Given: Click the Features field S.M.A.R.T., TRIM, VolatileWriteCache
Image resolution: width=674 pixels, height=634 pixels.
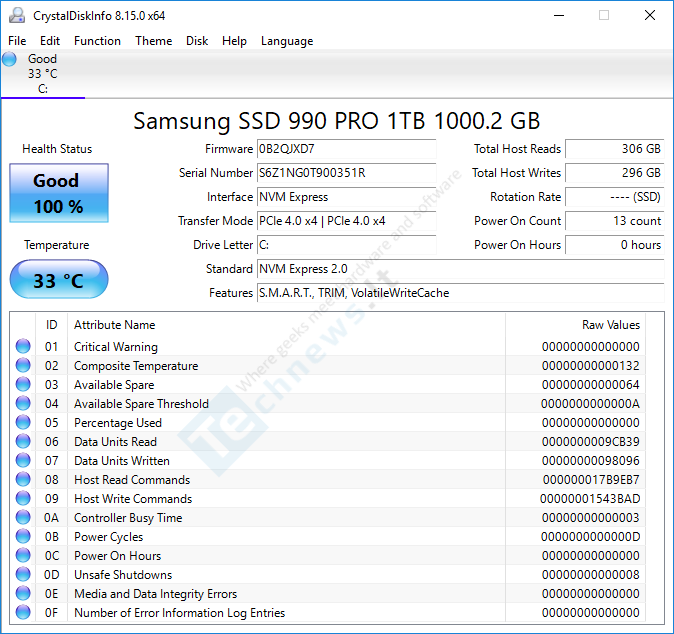Looking at the screenshot, I should click(461, 293).
